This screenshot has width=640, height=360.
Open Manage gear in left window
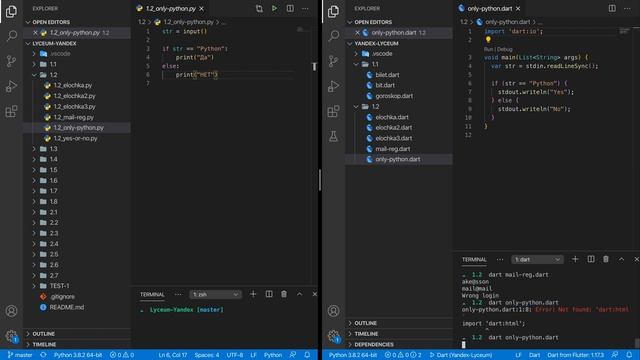tap(11, 336)
